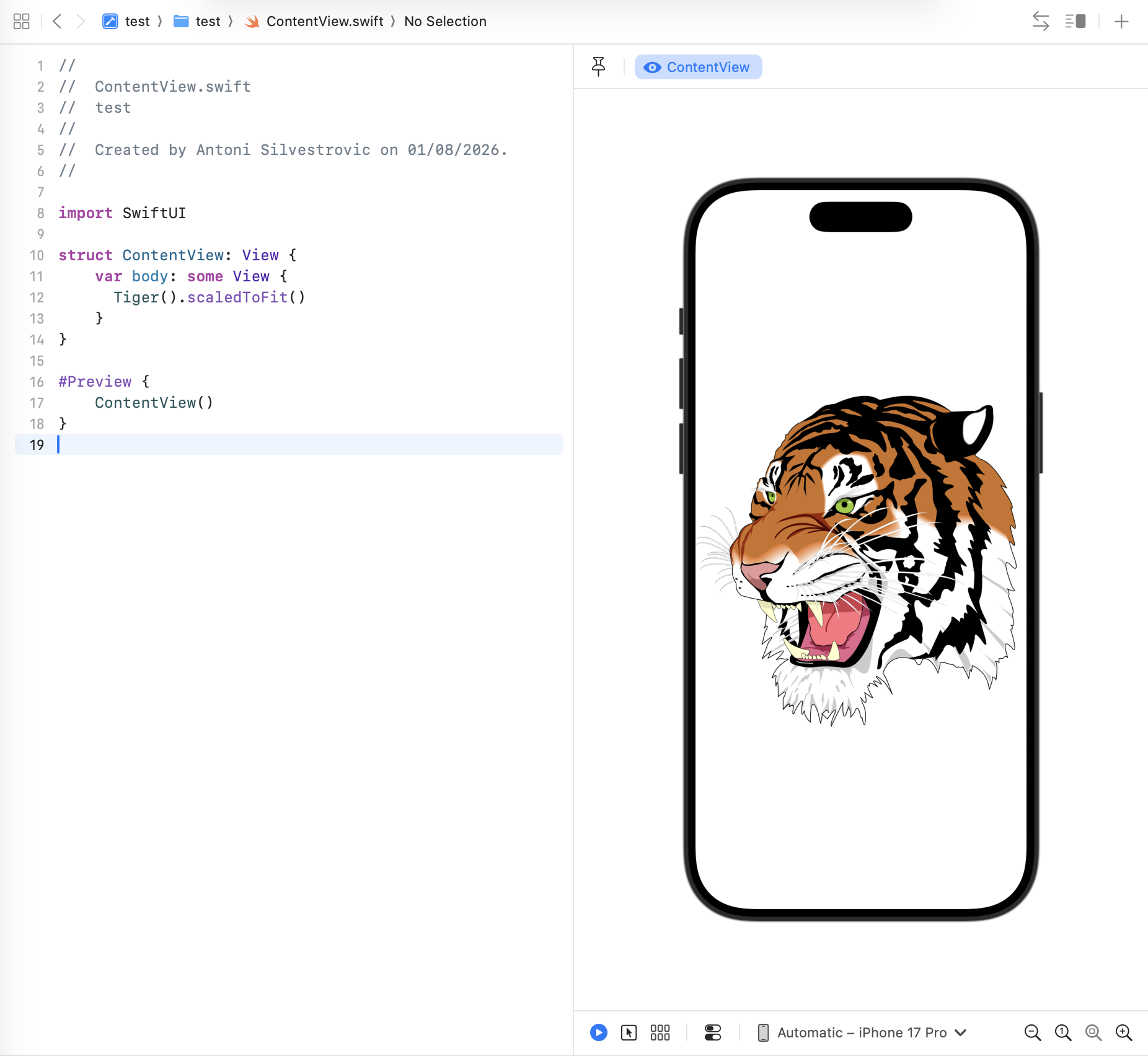
Task: Click the Tiger() call in code
Action: [x=146, y=297]
